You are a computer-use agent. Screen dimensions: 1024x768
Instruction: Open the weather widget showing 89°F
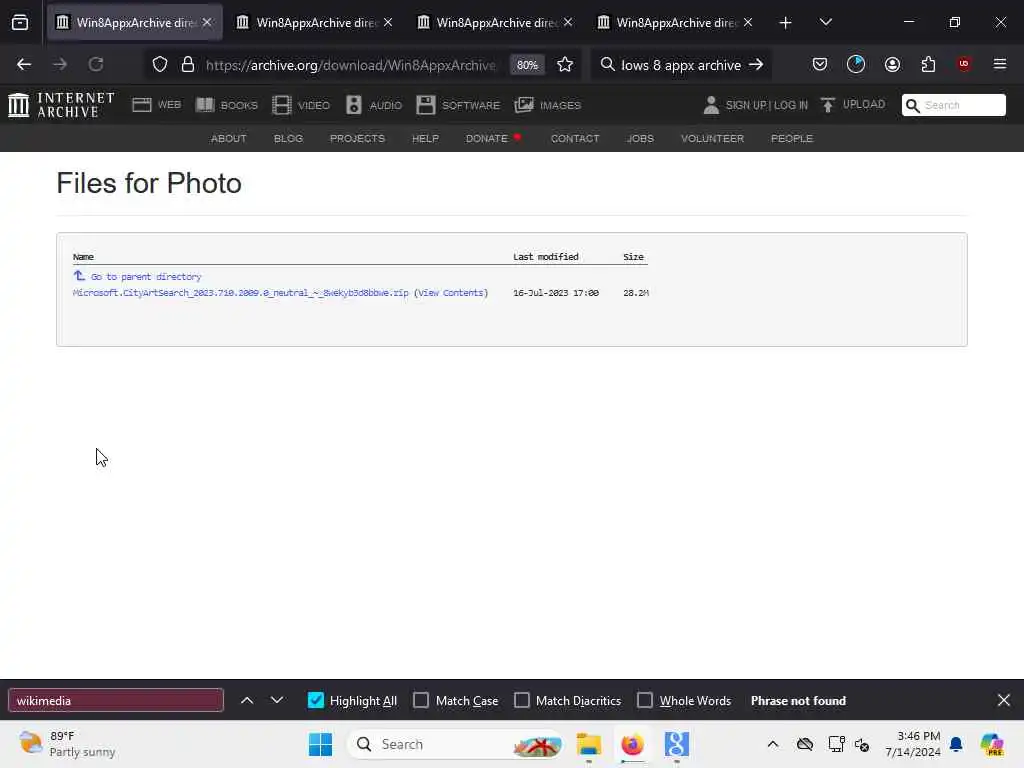coord(67,744)
